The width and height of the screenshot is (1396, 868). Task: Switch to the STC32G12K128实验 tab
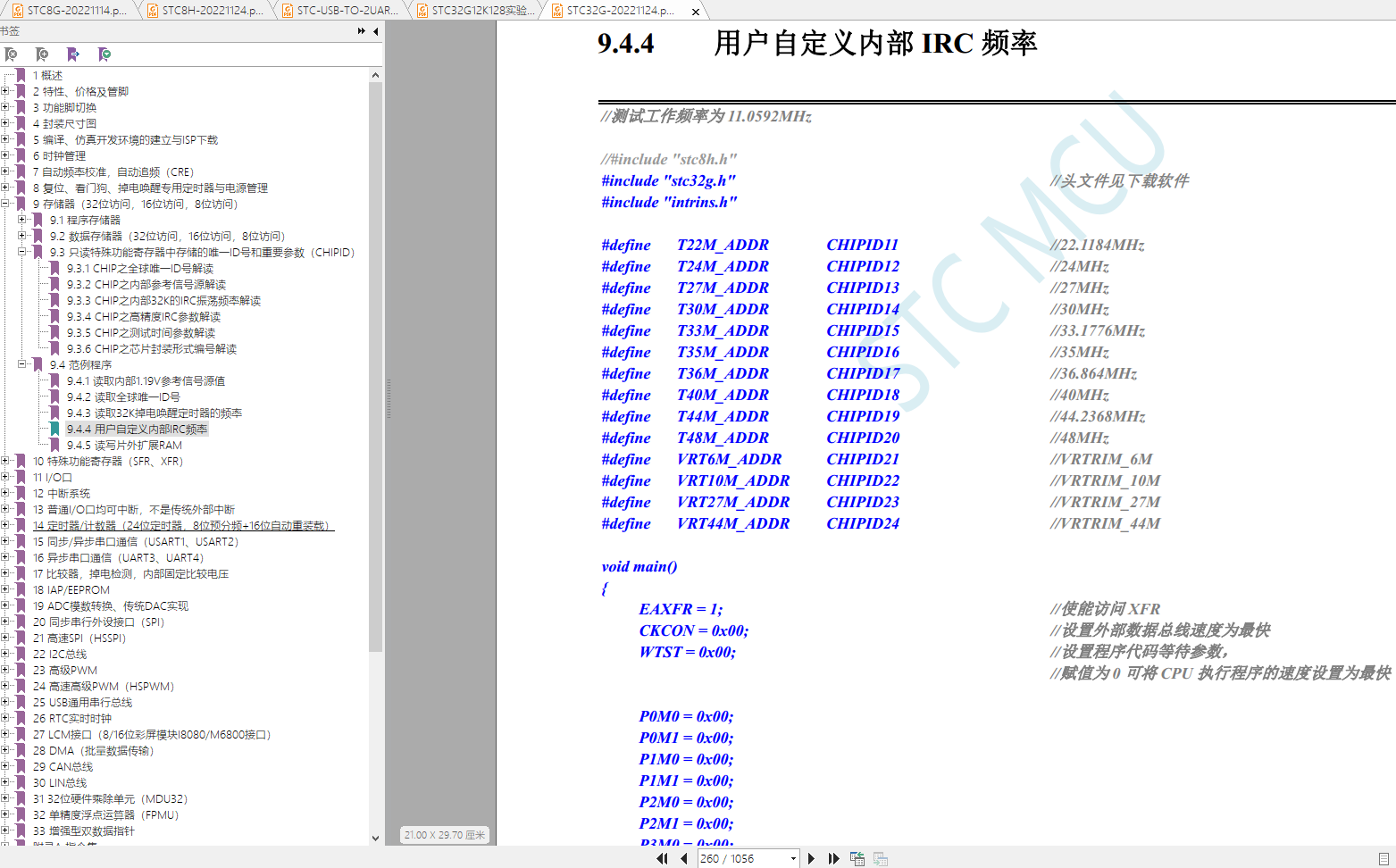click(x=475, y=11)
